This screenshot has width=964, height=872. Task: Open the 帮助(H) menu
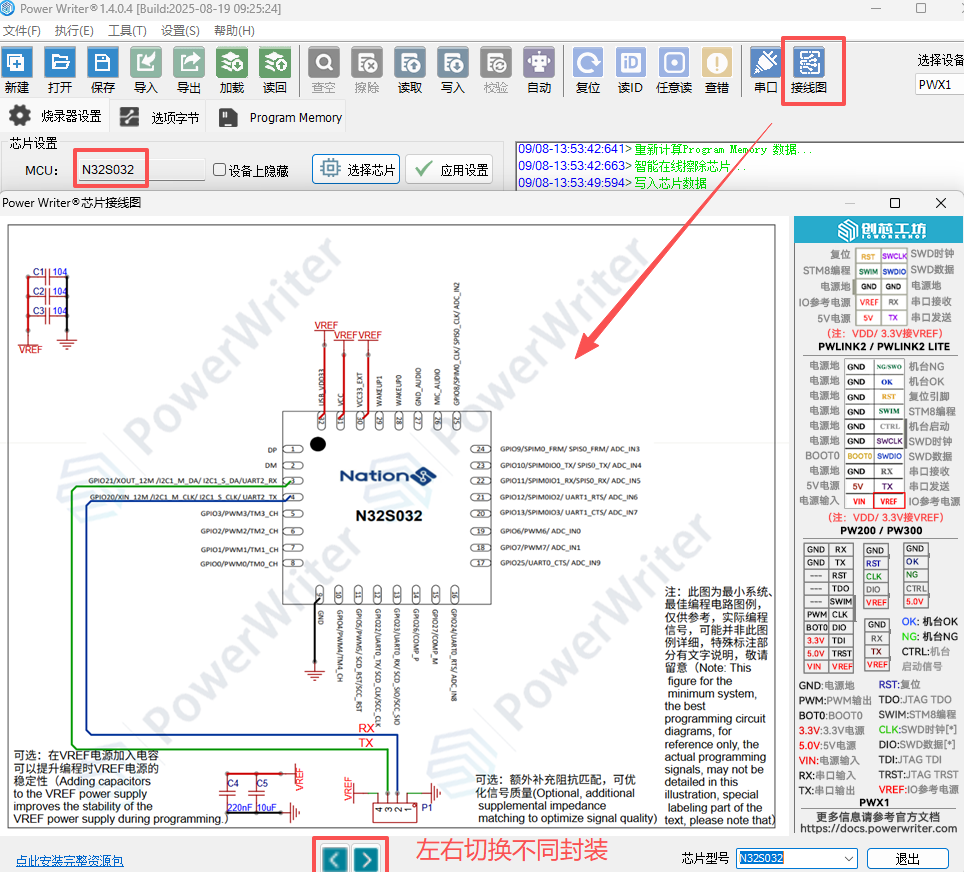click(234, 31)
